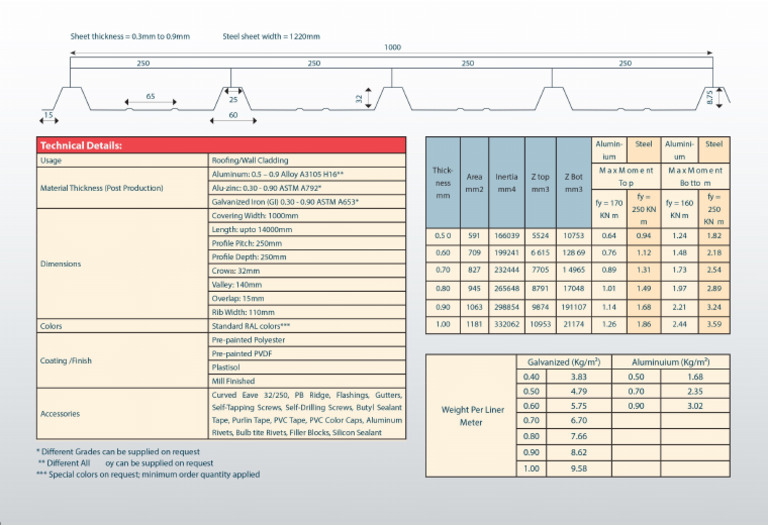Select 'Crown: 32mm' cell

coord(307,271)
